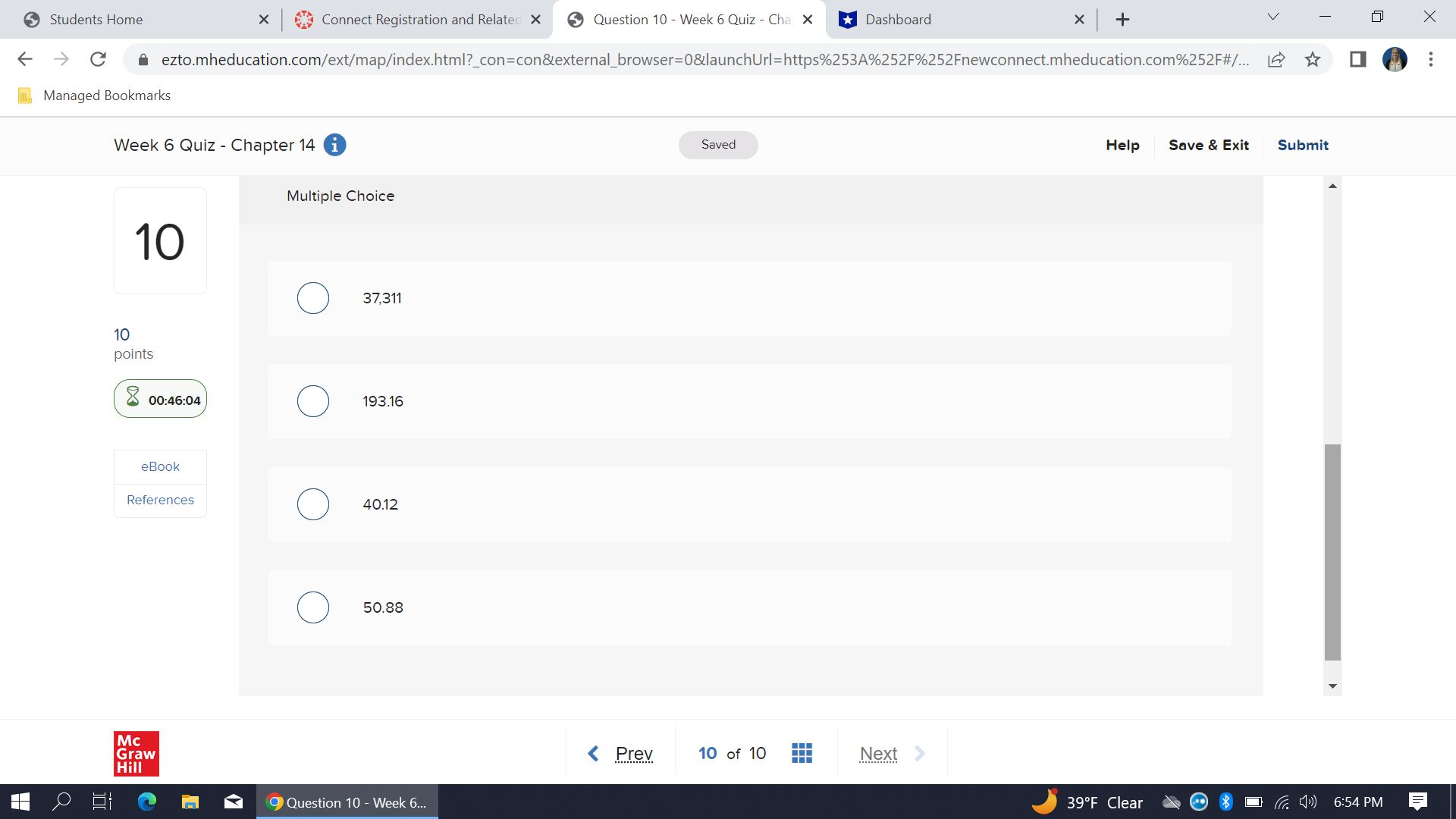Screen dimensions: 1456x819
Task: Switch to the Dashboard tab
Action: pos(898,20)
